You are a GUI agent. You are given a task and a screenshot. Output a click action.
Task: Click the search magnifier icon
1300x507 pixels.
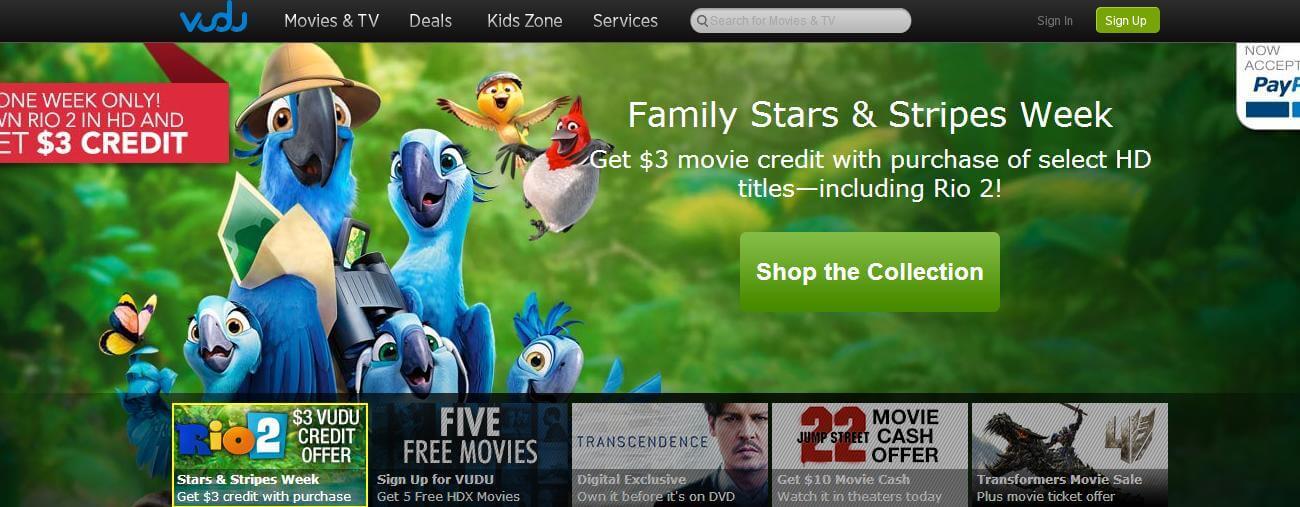(x=703, y=21)
